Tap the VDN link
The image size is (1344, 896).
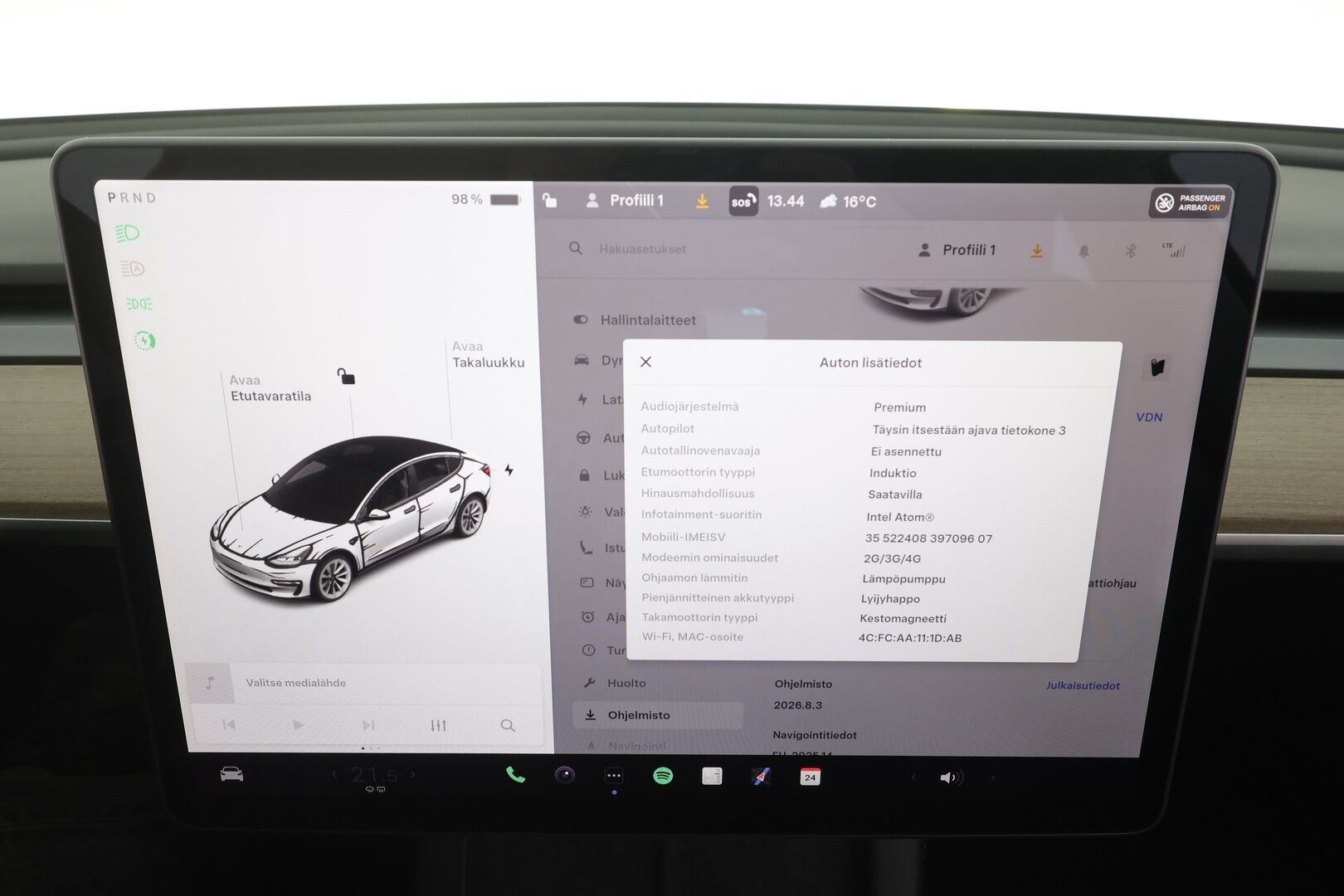tap(1149, 417)
